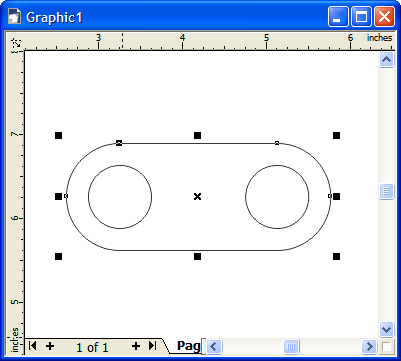Click the top-center selection handle

click(x=197, y=135)
